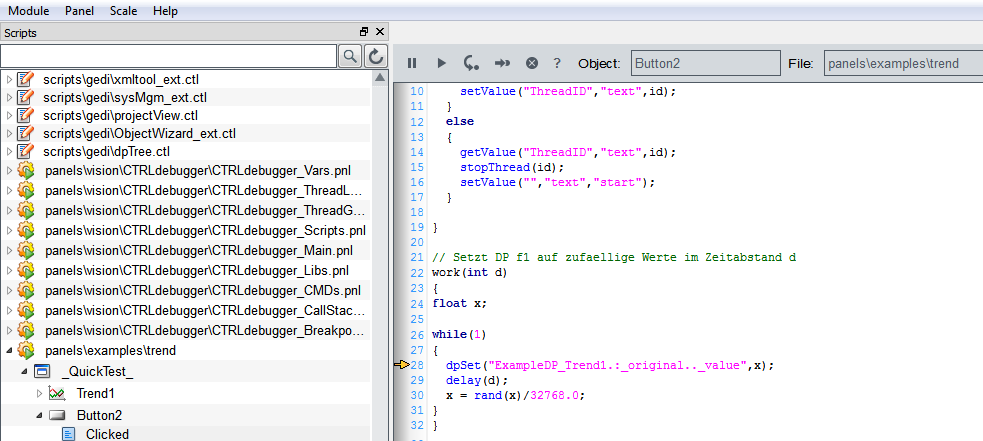983x441 pixels.
Task: Click the Scripts search input field
Action: coord(168,56)
